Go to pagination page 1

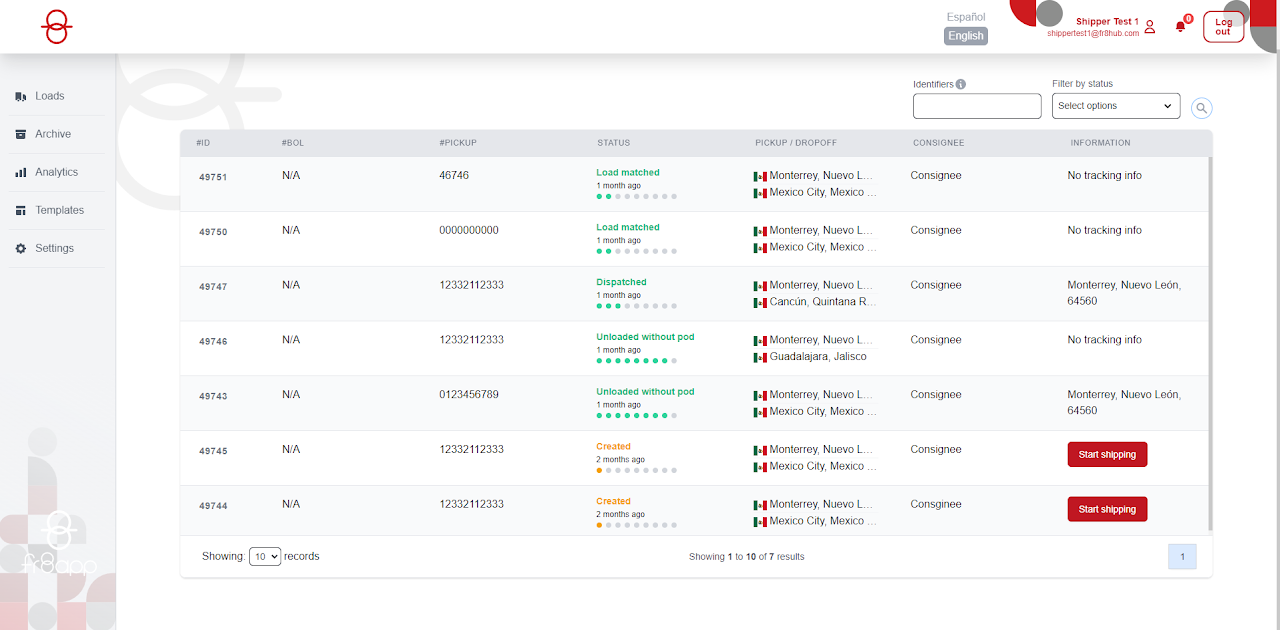tap(1182, 557)
